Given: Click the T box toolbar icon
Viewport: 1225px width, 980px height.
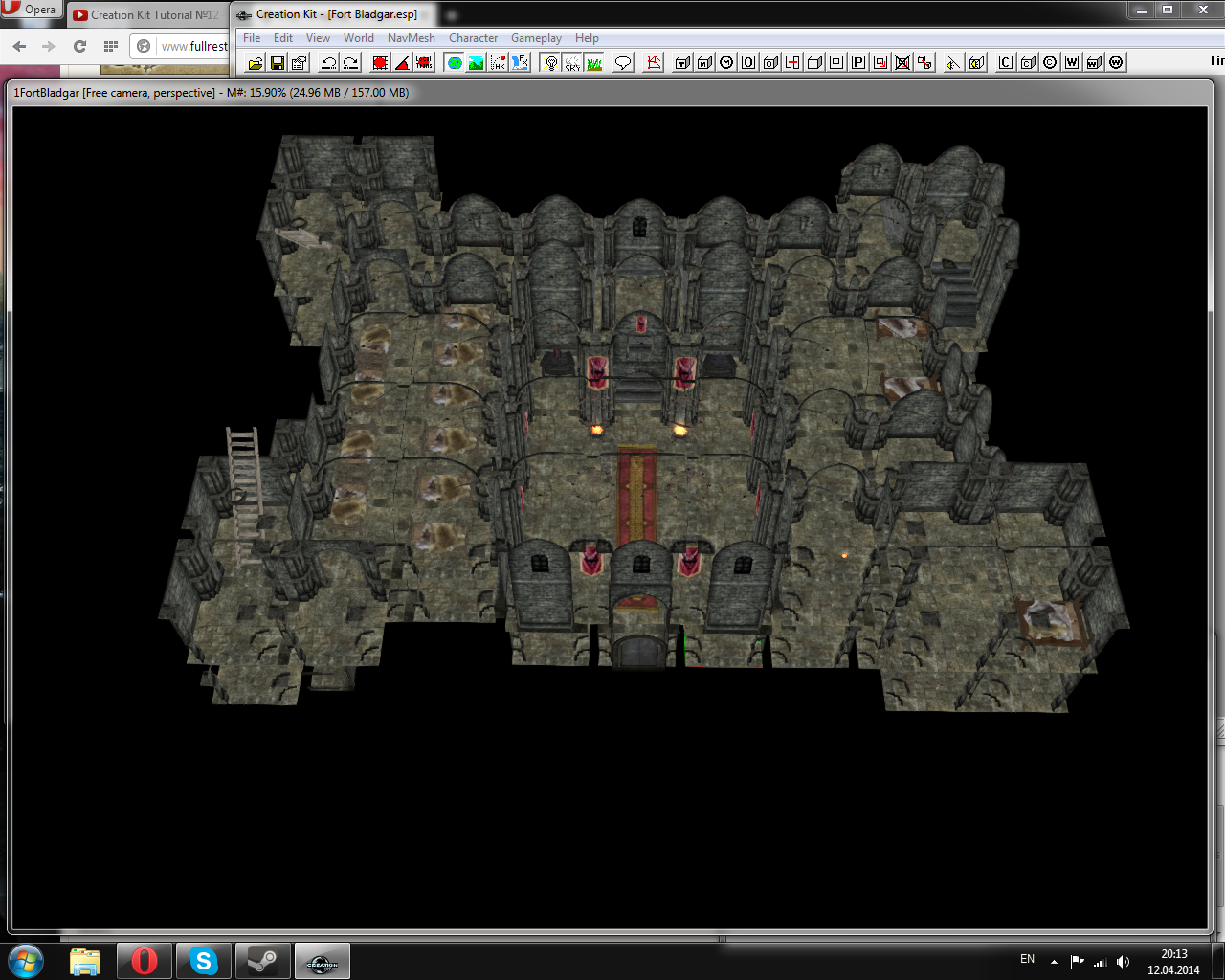Looking at the screenshot, I should click(x=682, y=62).
